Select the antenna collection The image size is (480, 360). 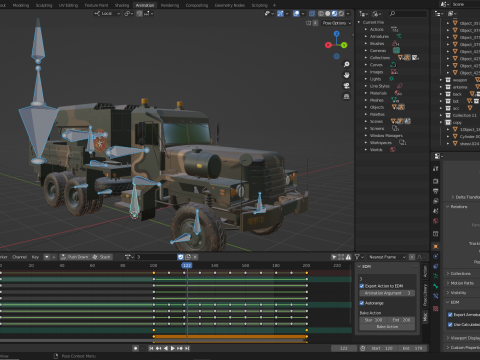(x=460, y=87)
